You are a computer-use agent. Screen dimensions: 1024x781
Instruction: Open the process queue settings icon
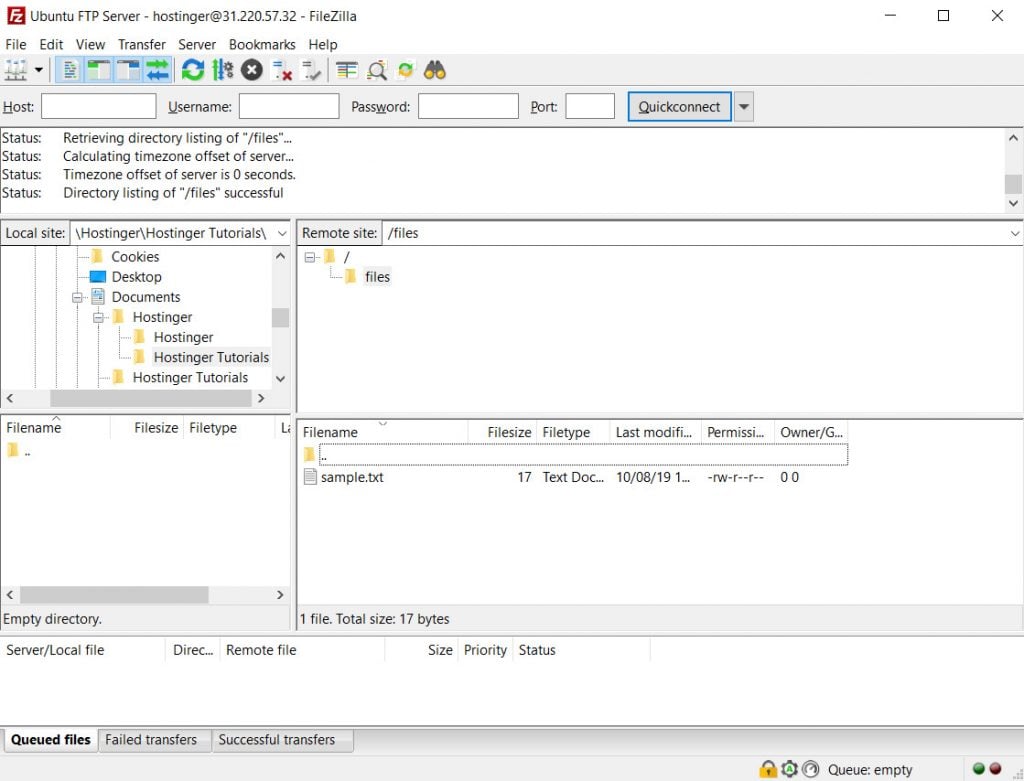(x=222, y=70)
